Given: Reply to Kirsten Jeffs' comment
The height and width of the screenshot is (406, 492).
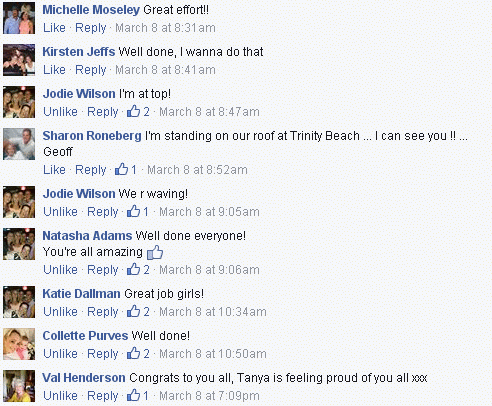Looking at the screenshot, I should (91, 70).
